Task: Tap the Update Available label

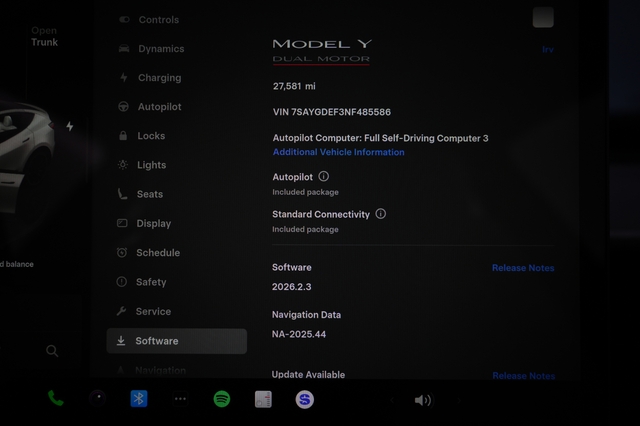Action: [x=308, y=375]
